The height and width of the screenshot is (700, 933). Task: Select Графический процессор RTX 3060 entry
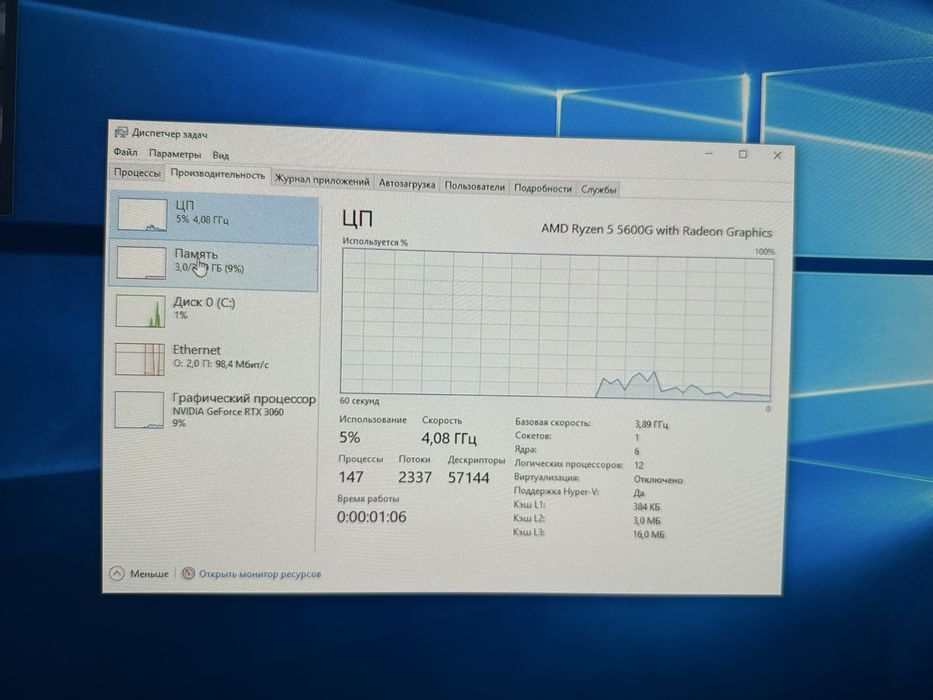(x=214, y=410)
